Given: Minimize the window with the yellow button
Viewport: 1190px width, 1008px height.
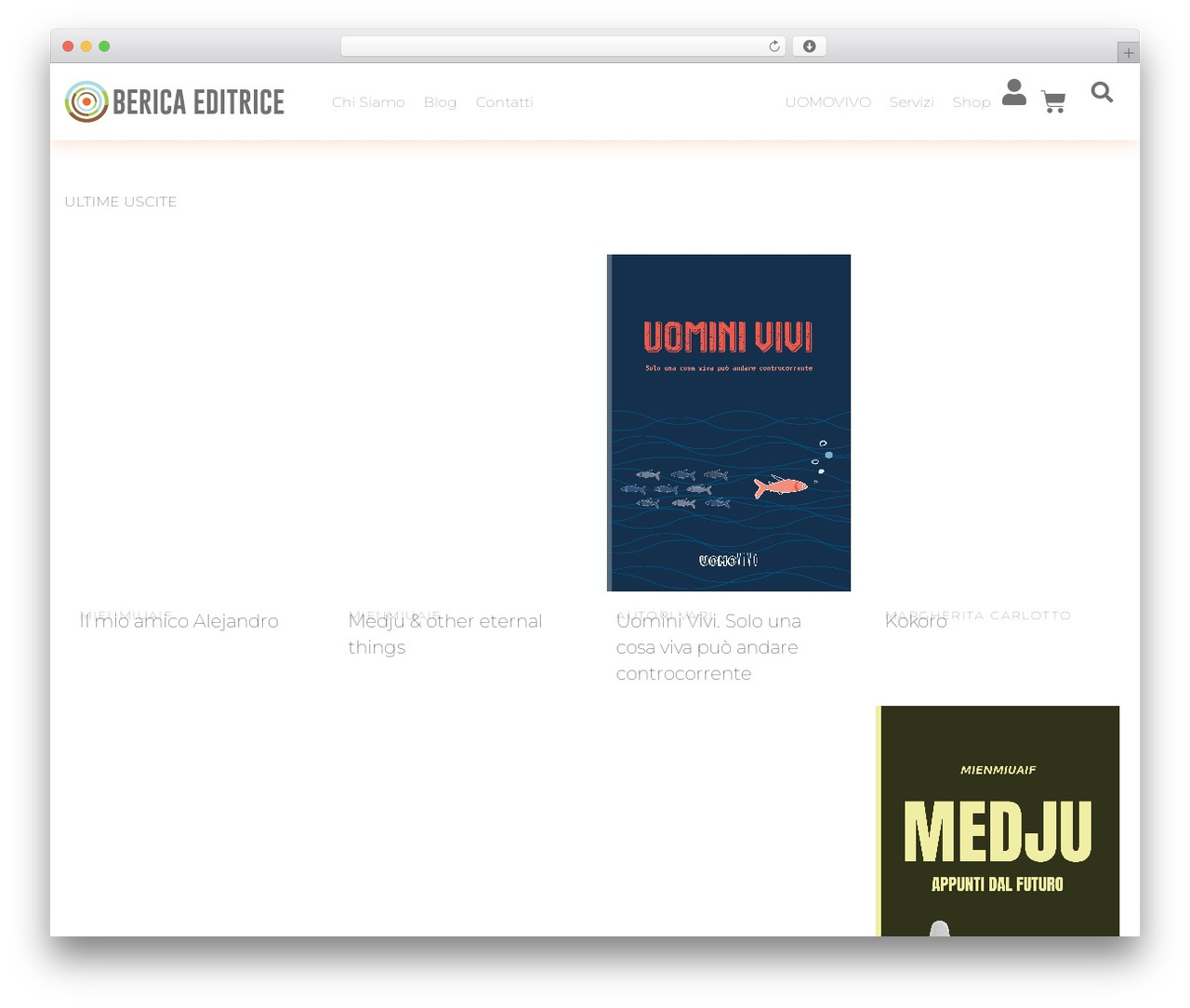Looking at the screenshot, I should [x=86, y=46].
